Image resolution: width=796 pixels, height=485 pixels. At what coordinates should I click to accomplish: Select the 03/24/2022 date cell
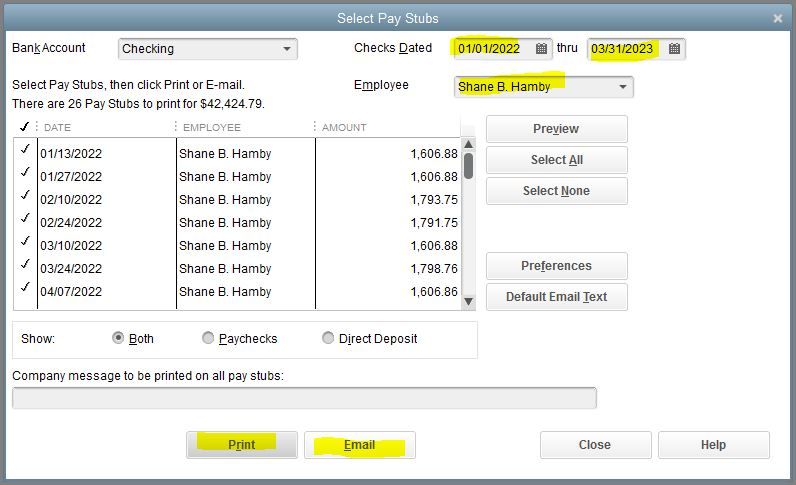(x=71, y=269)
